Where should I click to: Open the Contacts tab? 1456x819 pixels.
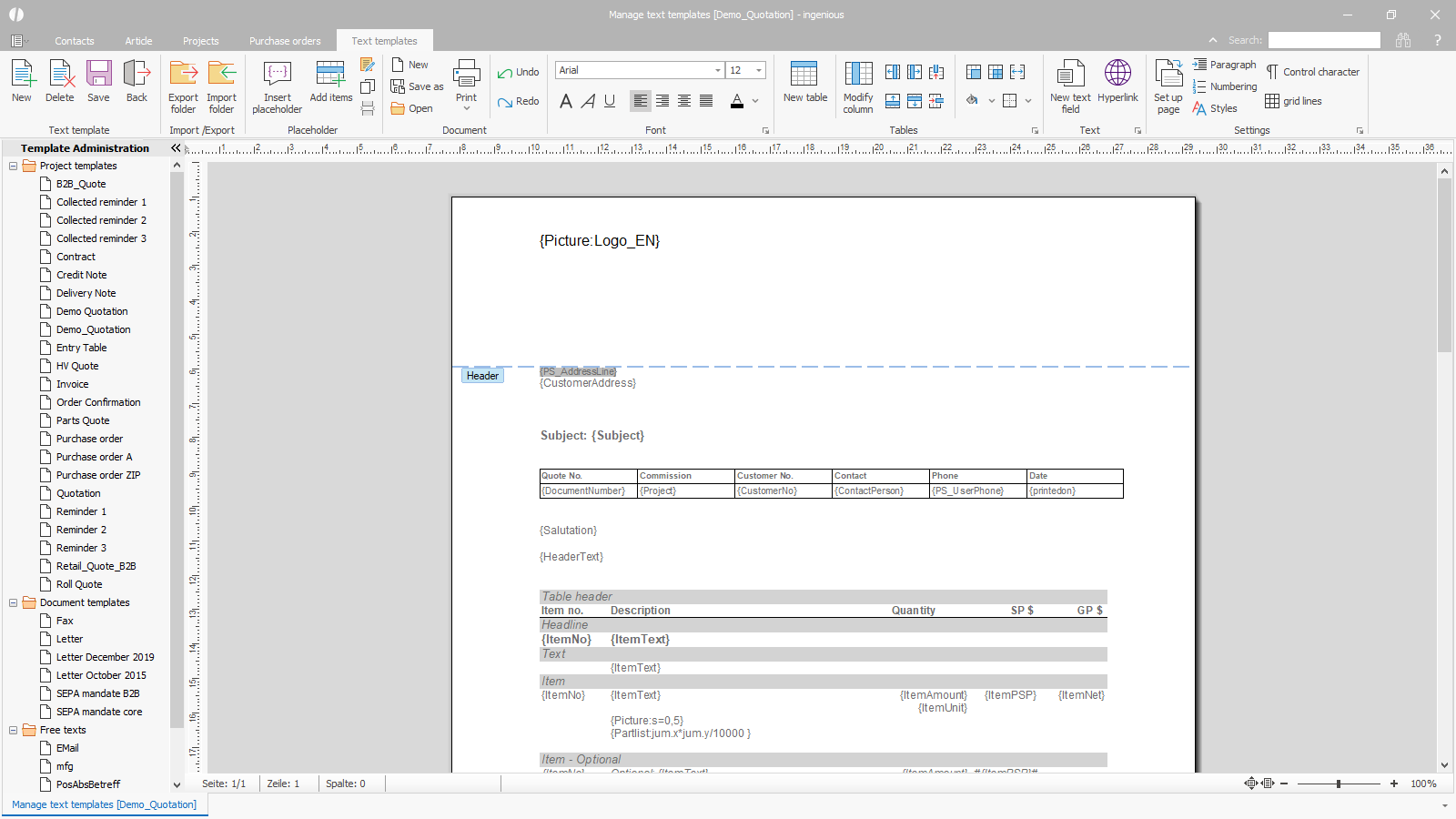coord(74,41)
